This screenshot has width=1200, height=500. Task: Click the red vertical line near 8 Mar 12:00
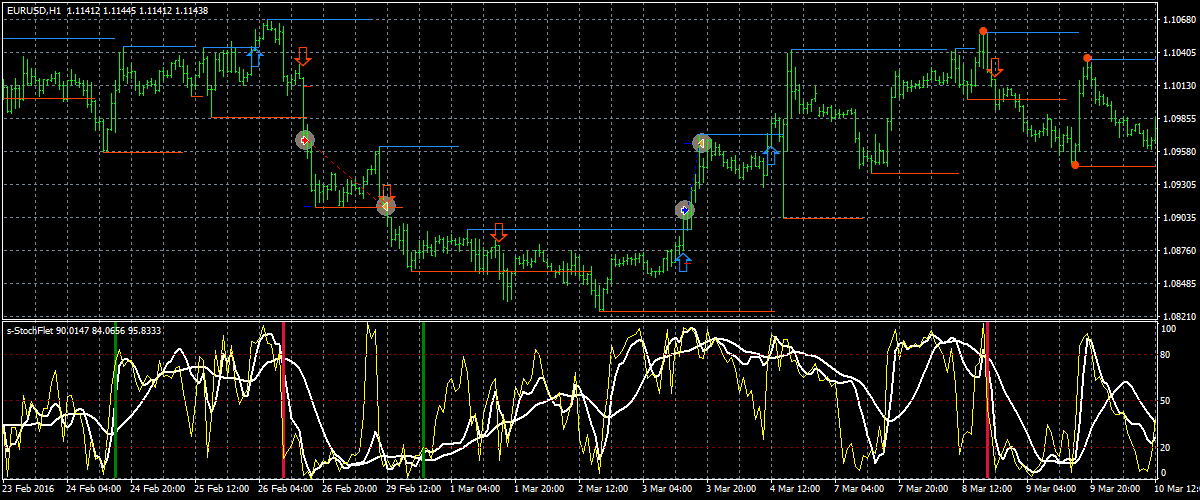987,400
